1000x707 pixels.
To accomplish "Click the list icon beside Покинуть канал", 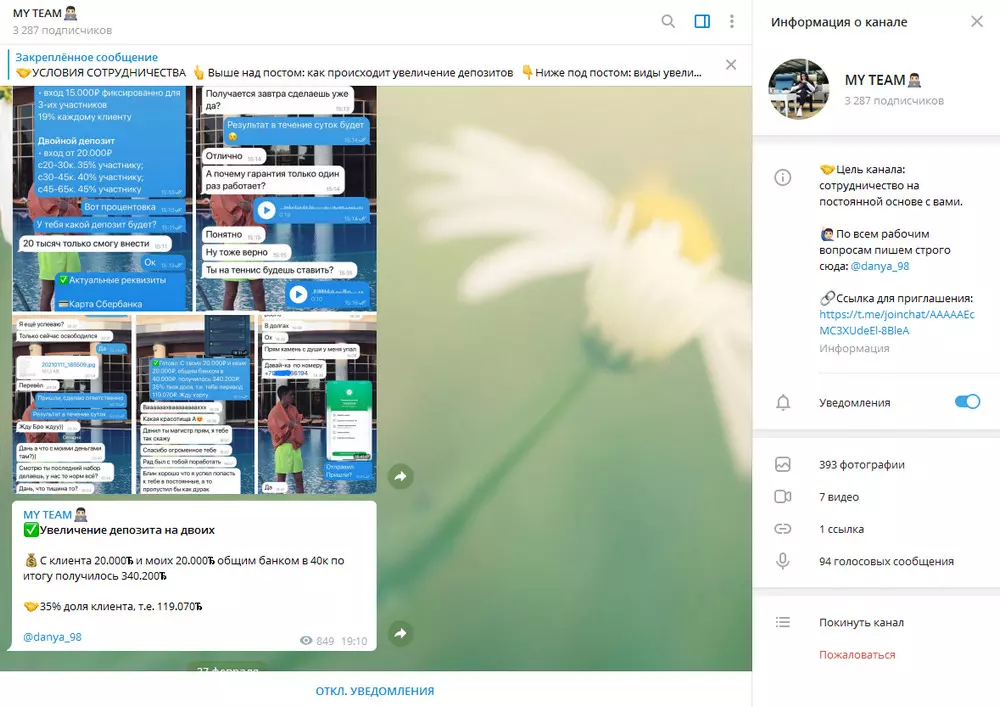I will click(783, 622).
